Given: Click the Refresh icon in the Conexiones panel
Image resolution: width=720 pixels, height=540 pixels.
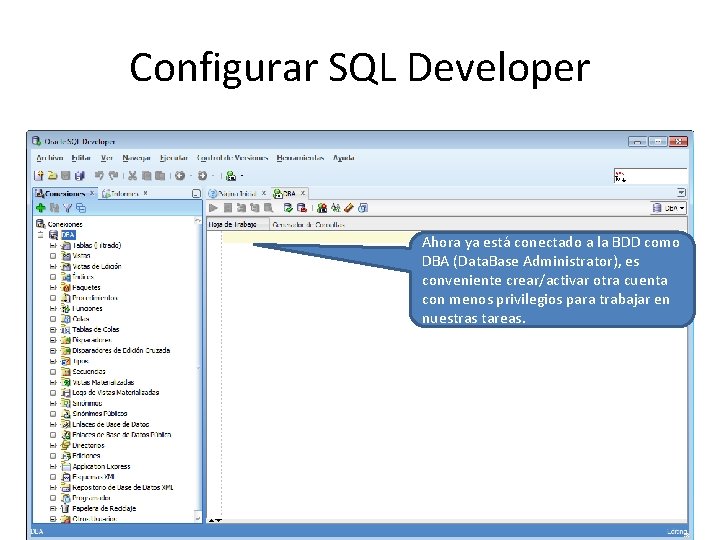Looking at the screenshot, I should (54, 208).
